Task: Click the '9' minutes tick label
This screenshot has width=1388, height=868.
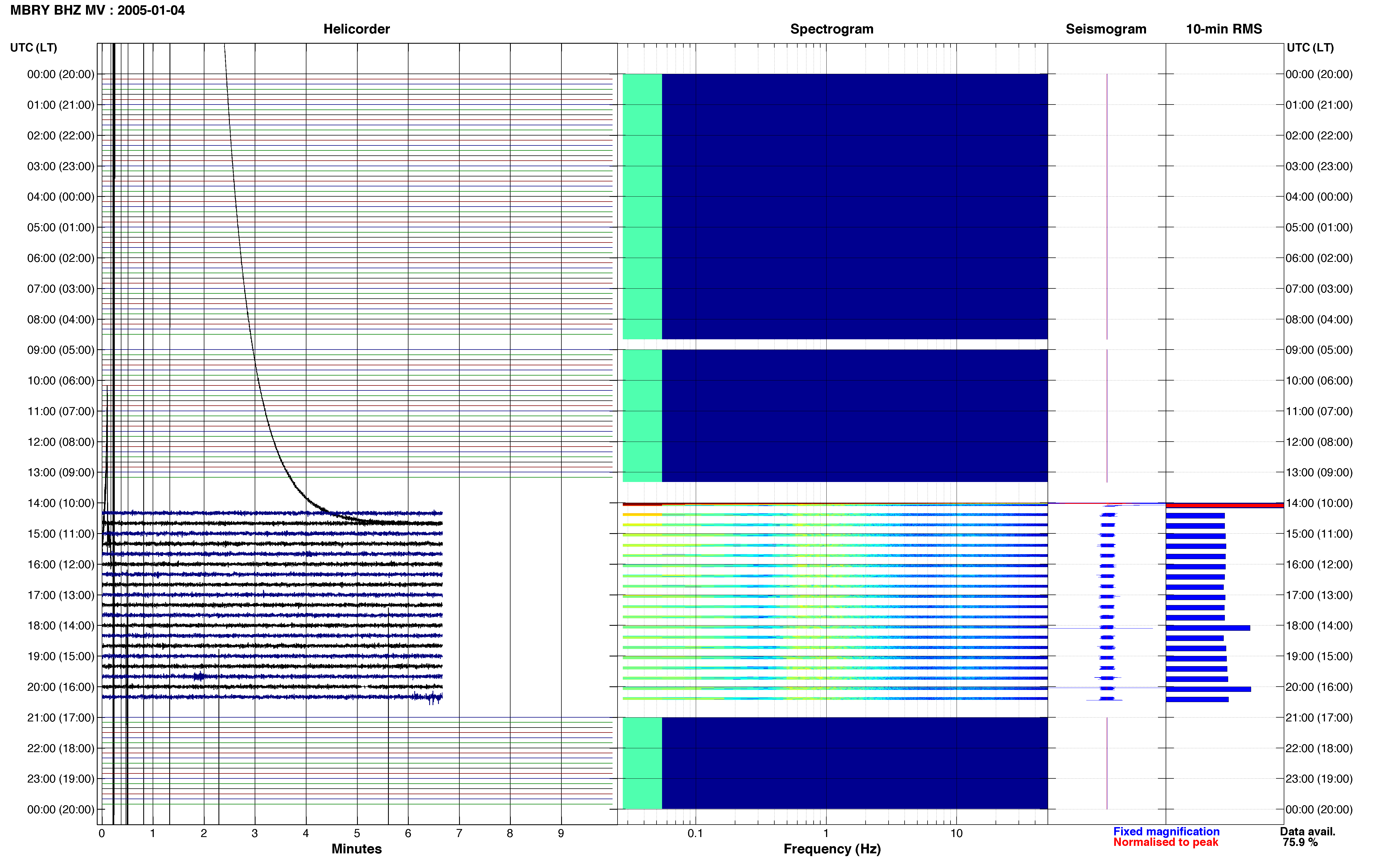Action: (x=561, y=833)
